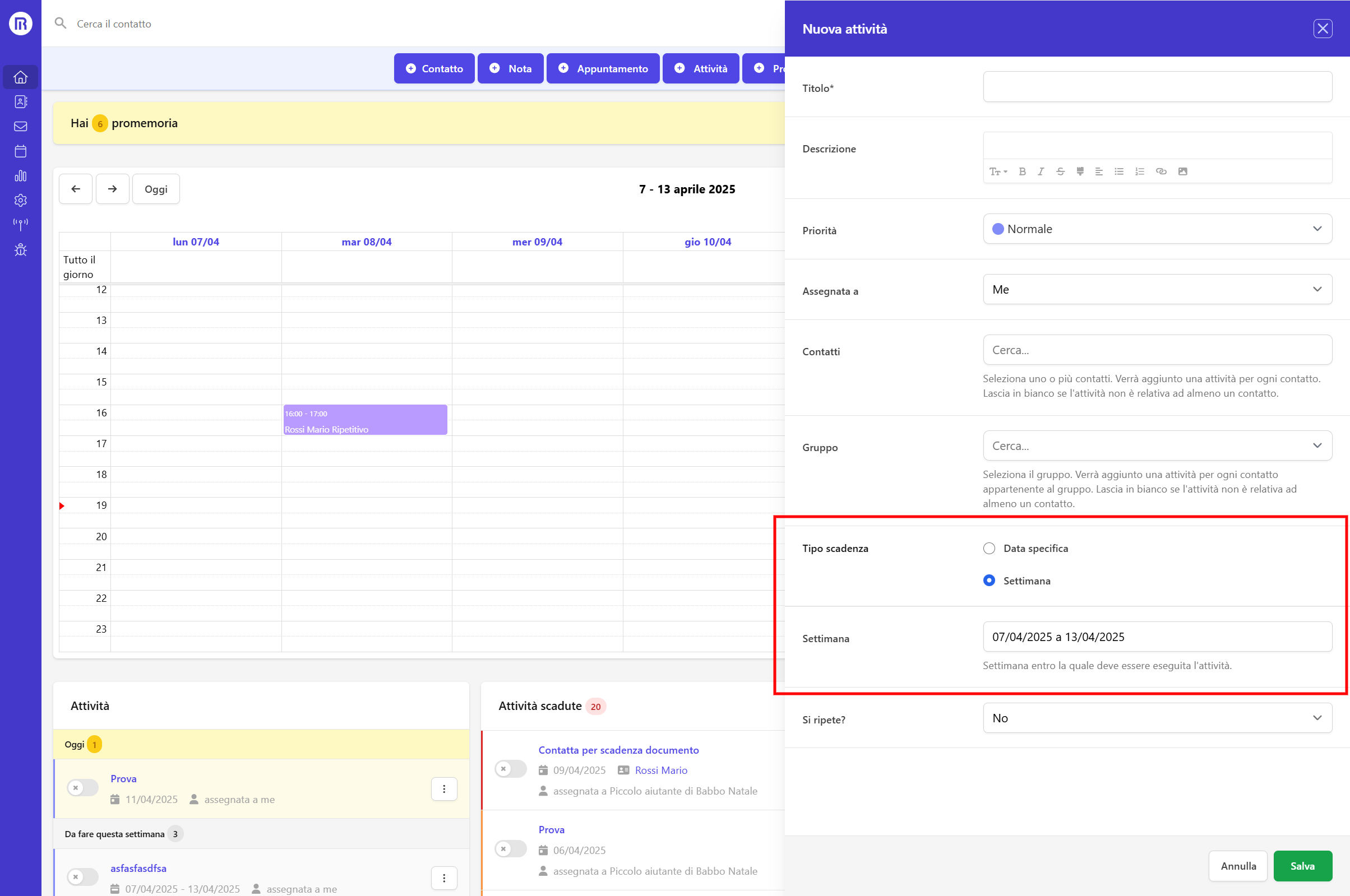Click the Nota add button

[x=510, y=68]
